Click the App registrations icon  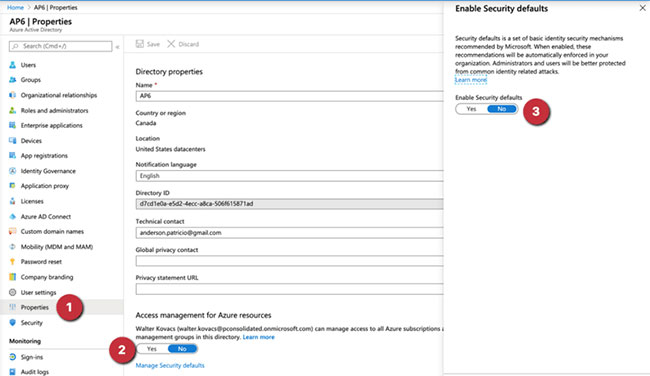point(12,155)
